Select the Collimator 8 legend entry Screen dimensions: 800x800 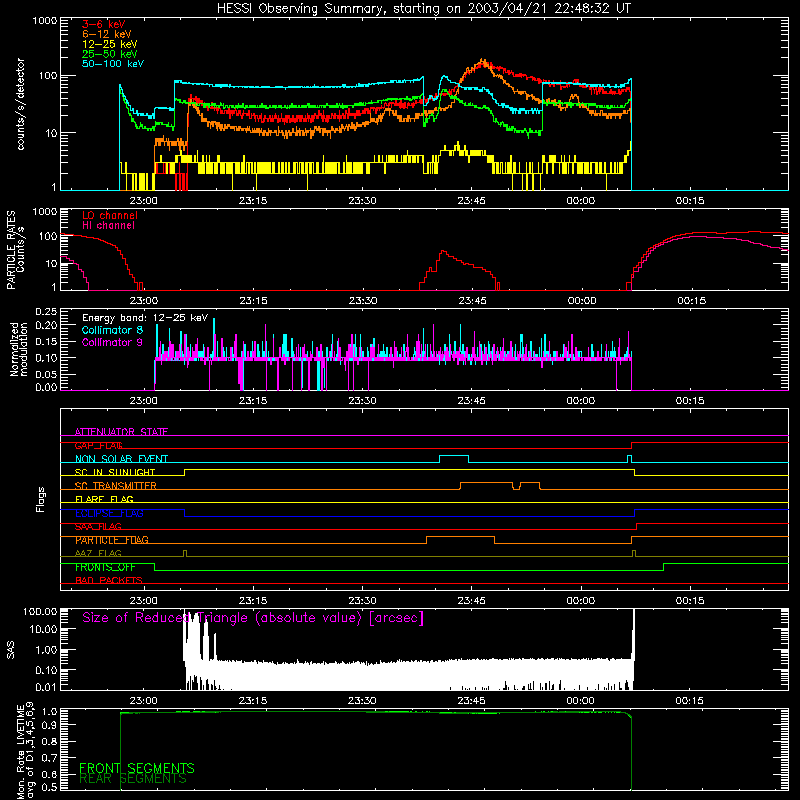click(112, 330)
